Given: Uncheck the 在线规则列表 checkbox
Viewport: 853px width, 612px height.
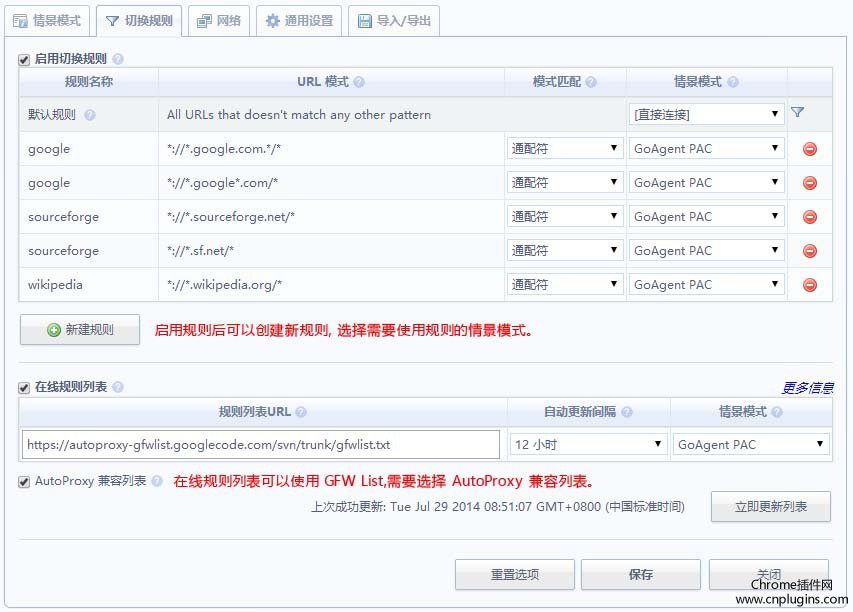Looking at the screenshot, I should pyautogui.click(x=25, y=387).
